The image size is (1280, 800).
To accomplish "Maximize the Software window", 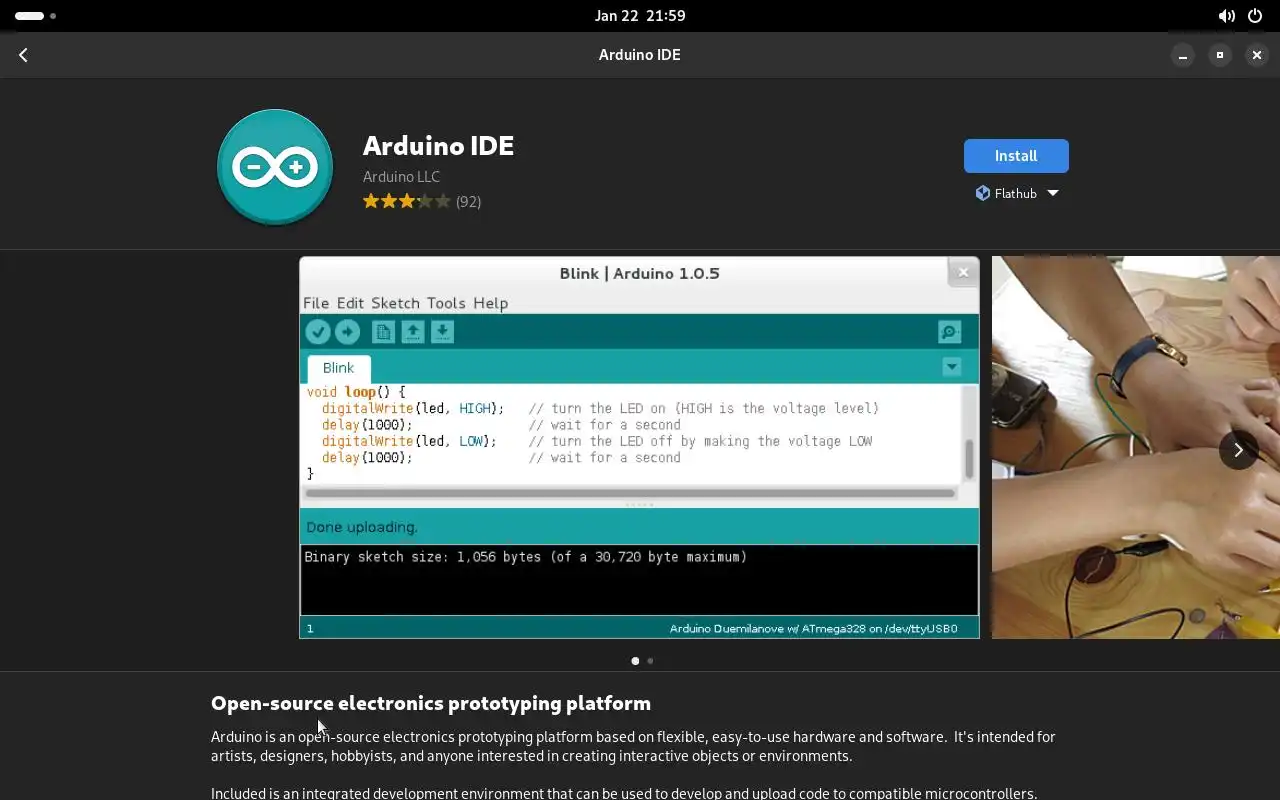I will point(1220,55).
